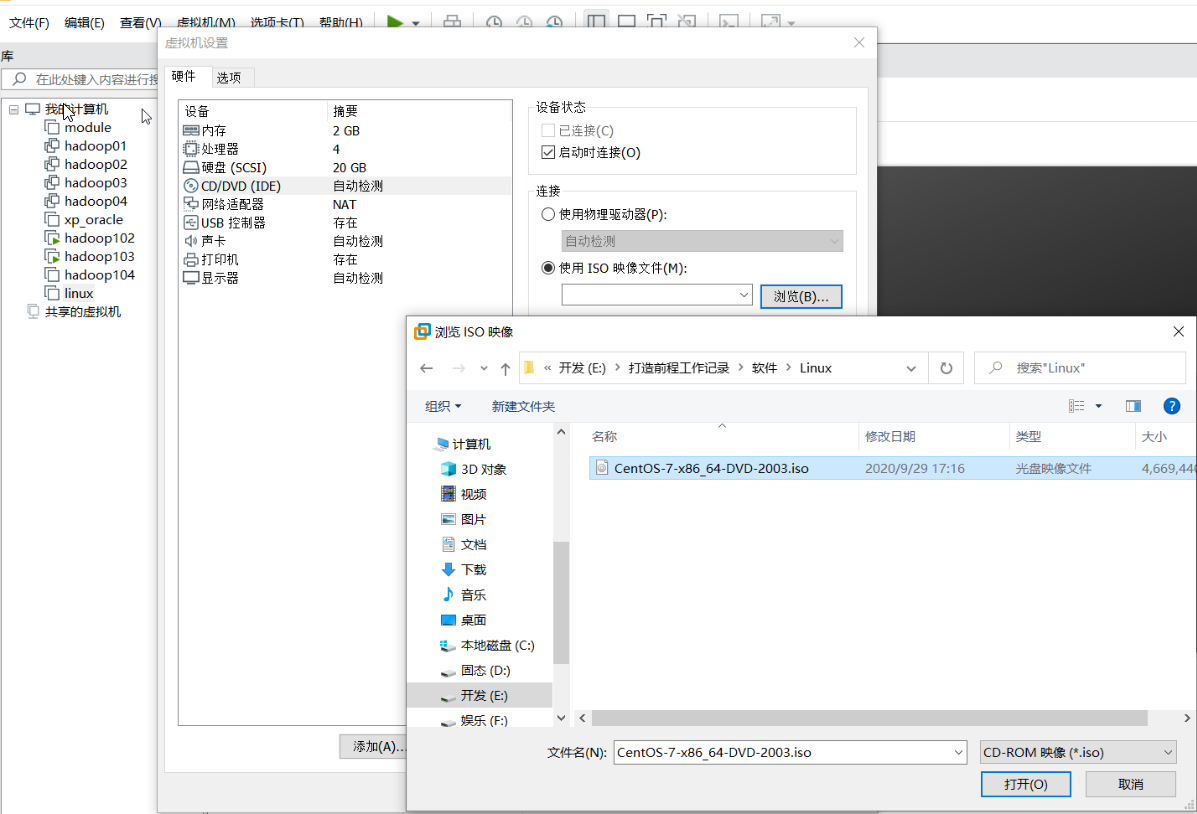
Task: Select the 网络适配器 network adapter row
Action: (x=345, y=204)
